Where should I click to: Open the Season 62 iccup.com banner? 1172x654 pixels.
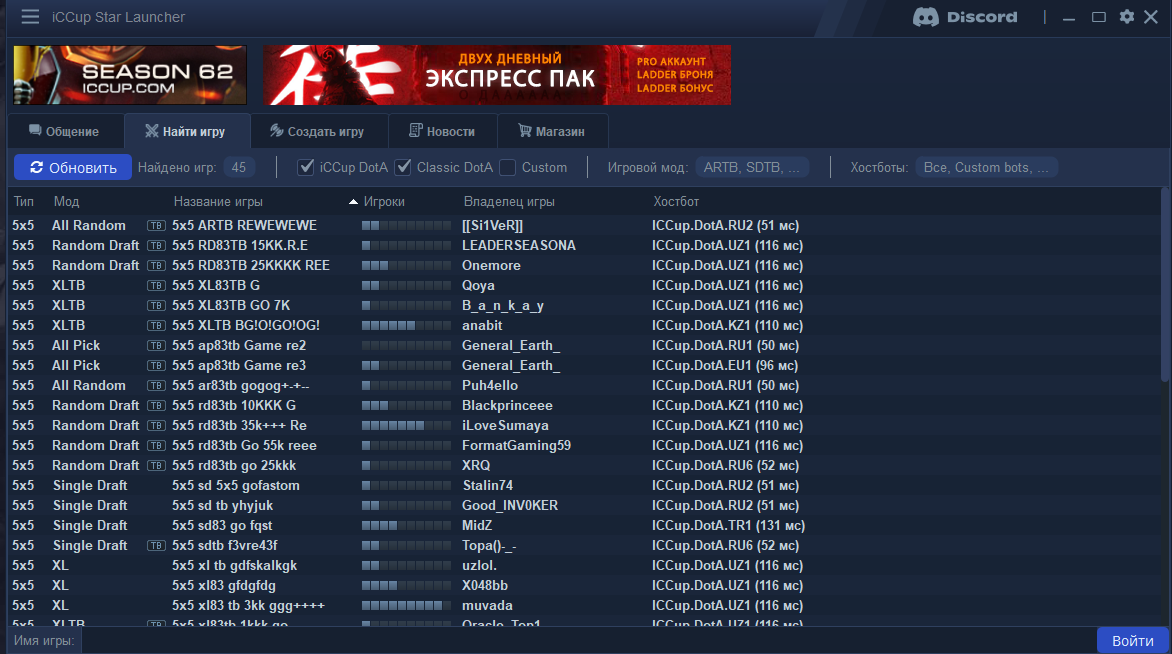tap(130, 75)
